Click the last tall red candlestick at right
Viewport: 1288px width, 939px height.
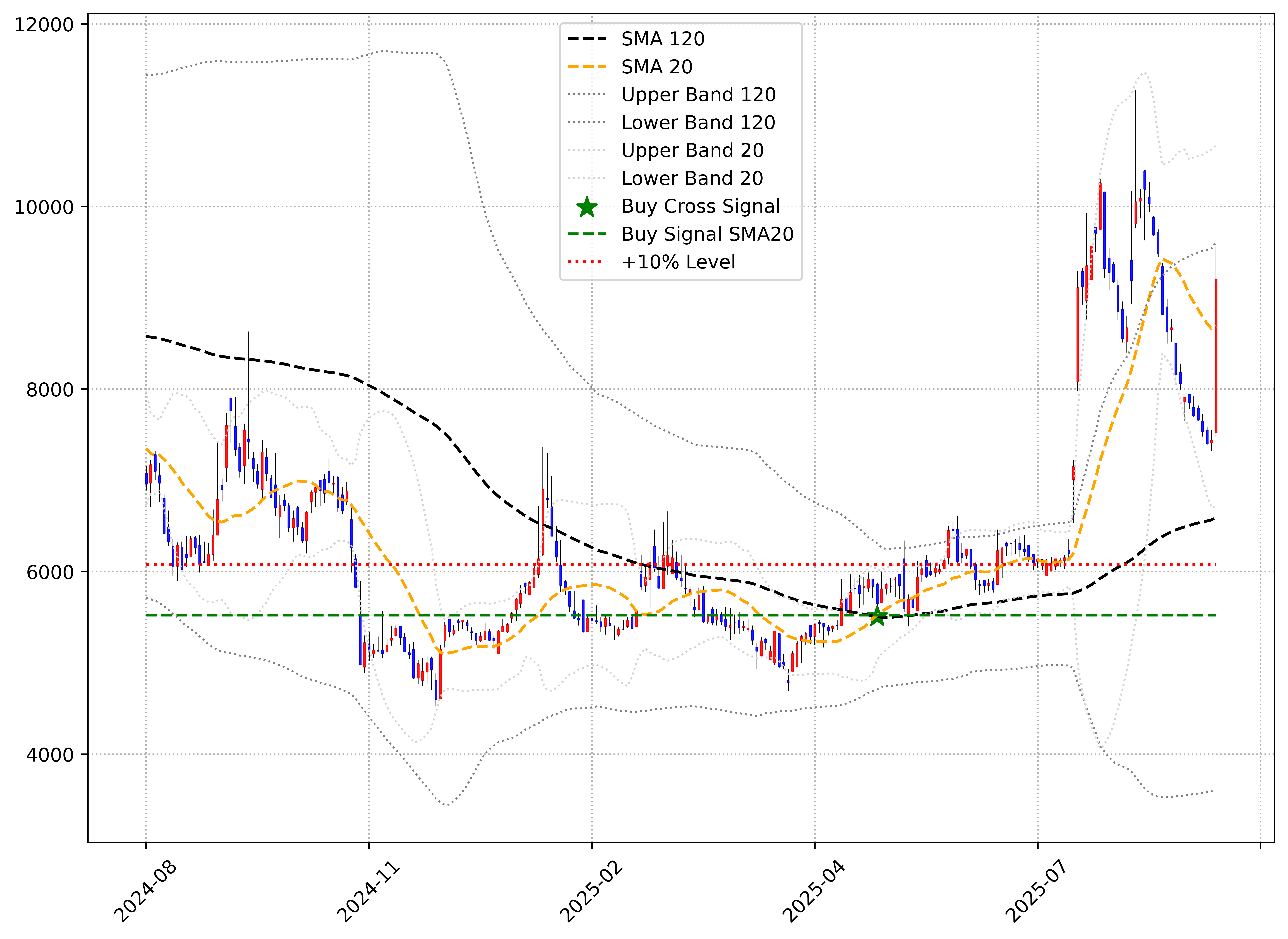1216,356
